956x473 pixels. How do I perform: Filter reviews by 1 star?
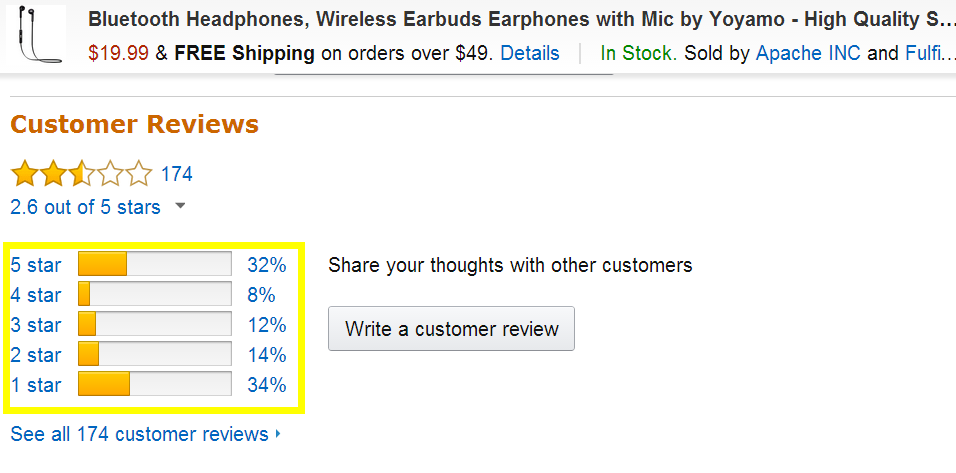point(36,385)
